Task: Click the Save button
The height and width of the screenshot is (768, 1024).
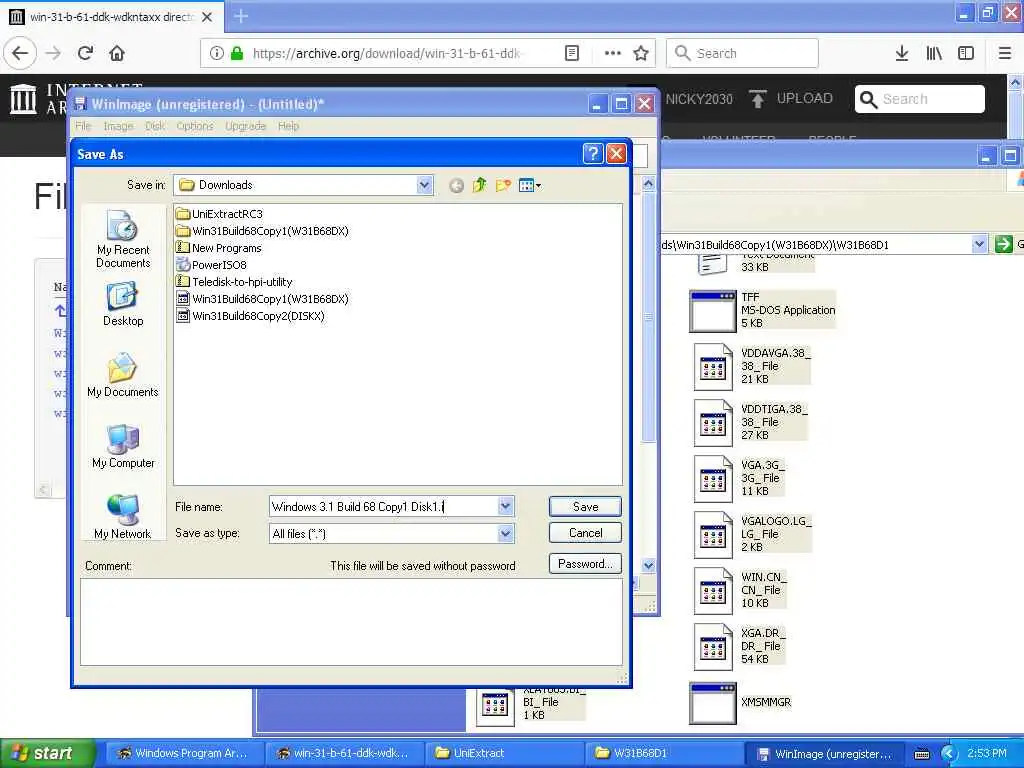Action: [585, 506]
